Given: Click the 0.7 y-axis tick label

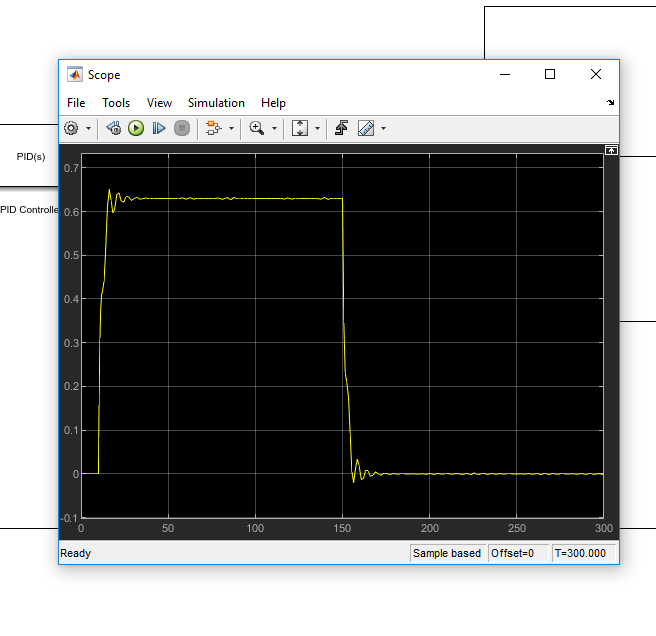Looking at the screenshot, I should pos(71,168).
